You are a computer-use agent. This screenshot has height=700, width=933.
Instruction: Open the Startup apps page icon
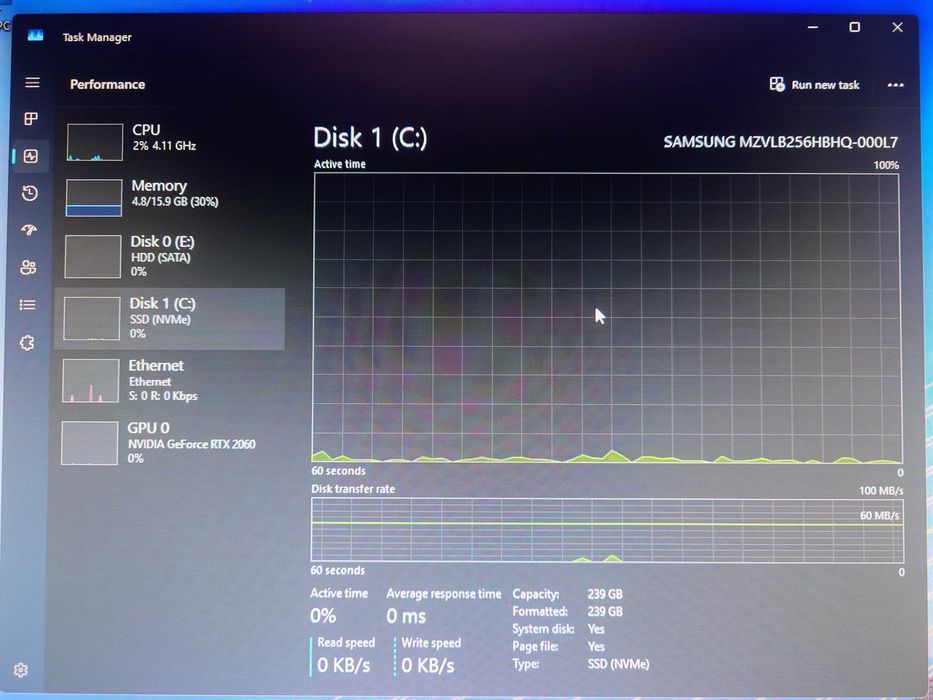pyautogui.click(x=29, y=230)
